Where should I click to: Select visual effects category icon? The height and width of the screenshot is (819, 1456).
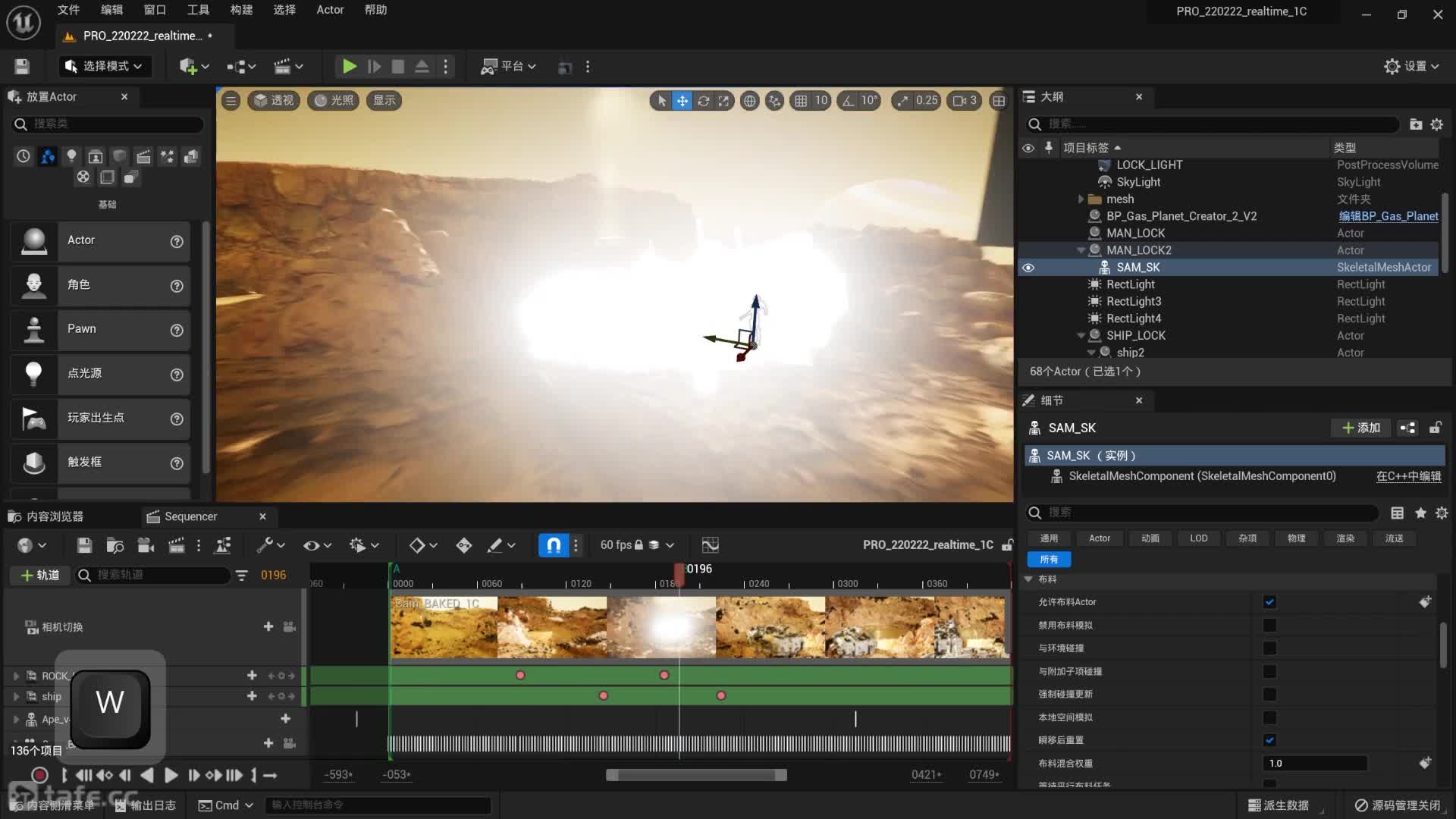[x=167, y=156]
